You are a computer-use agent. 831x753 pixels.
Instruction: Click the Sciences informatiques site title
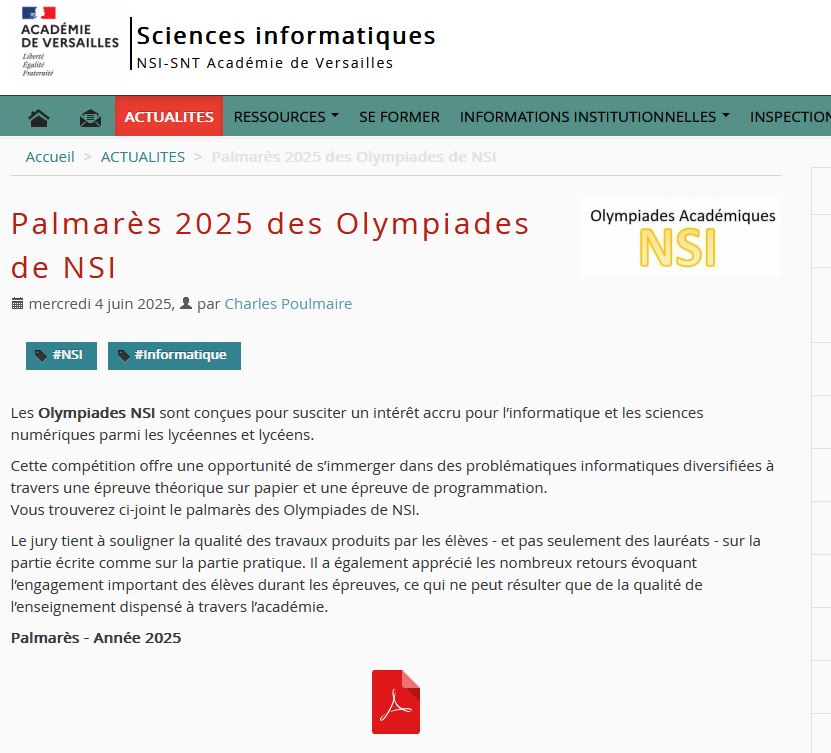[286, 36]
